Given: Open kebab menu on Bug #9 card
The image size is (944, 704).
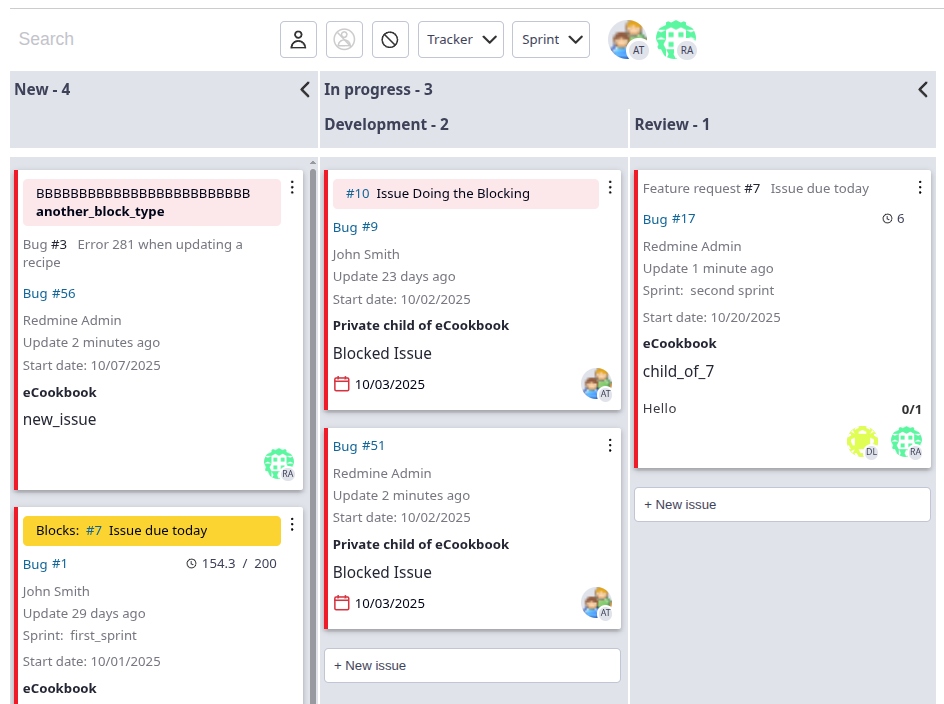Looking at the screenshot, I should click(x=610, y=187).
